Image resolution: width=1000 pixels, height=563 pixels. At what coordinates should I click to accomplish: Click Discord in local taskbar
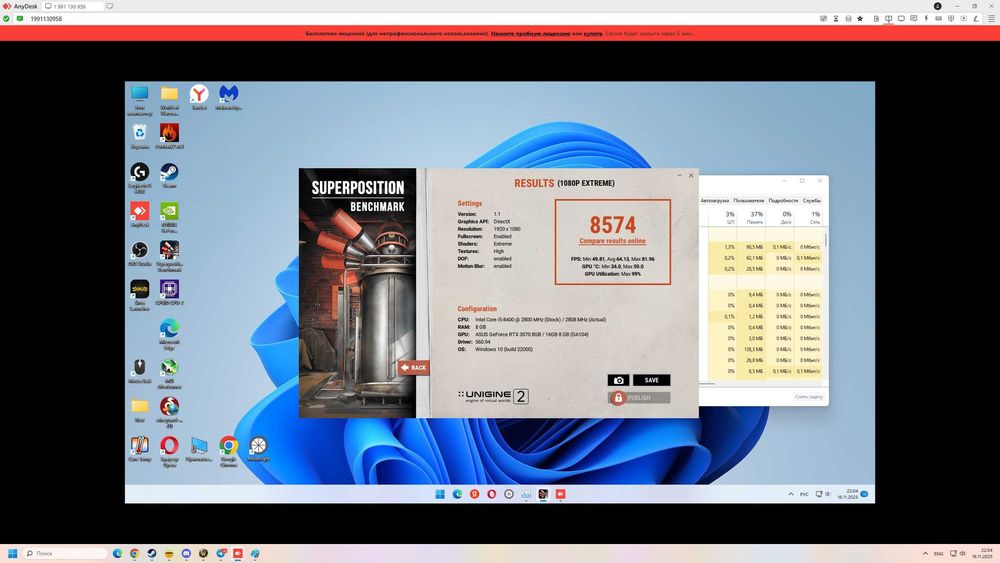click(186, 553)
